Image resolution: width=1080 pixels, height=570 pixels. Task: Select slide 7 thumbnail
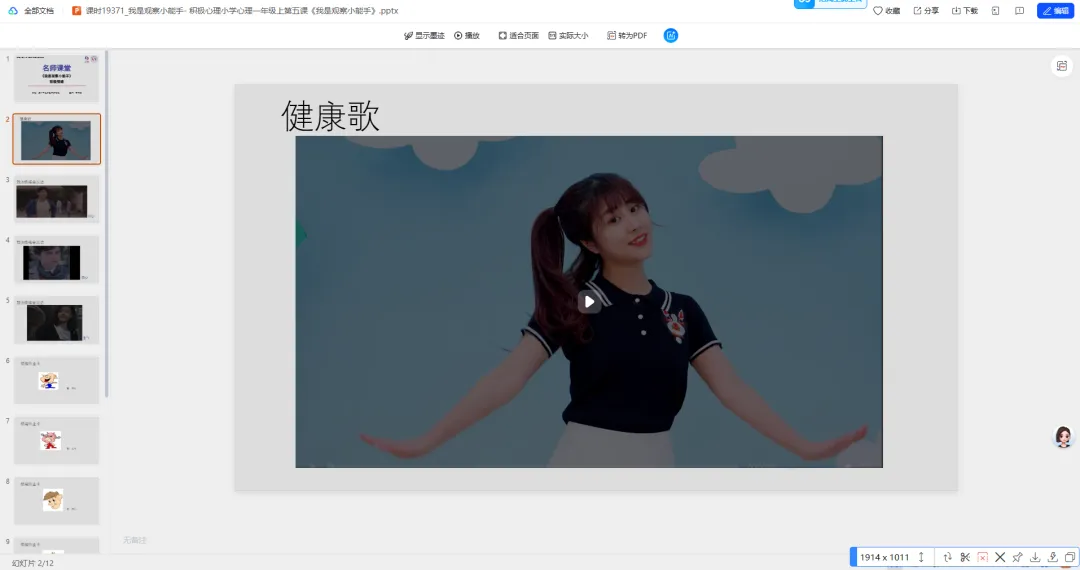pos(56,441)
